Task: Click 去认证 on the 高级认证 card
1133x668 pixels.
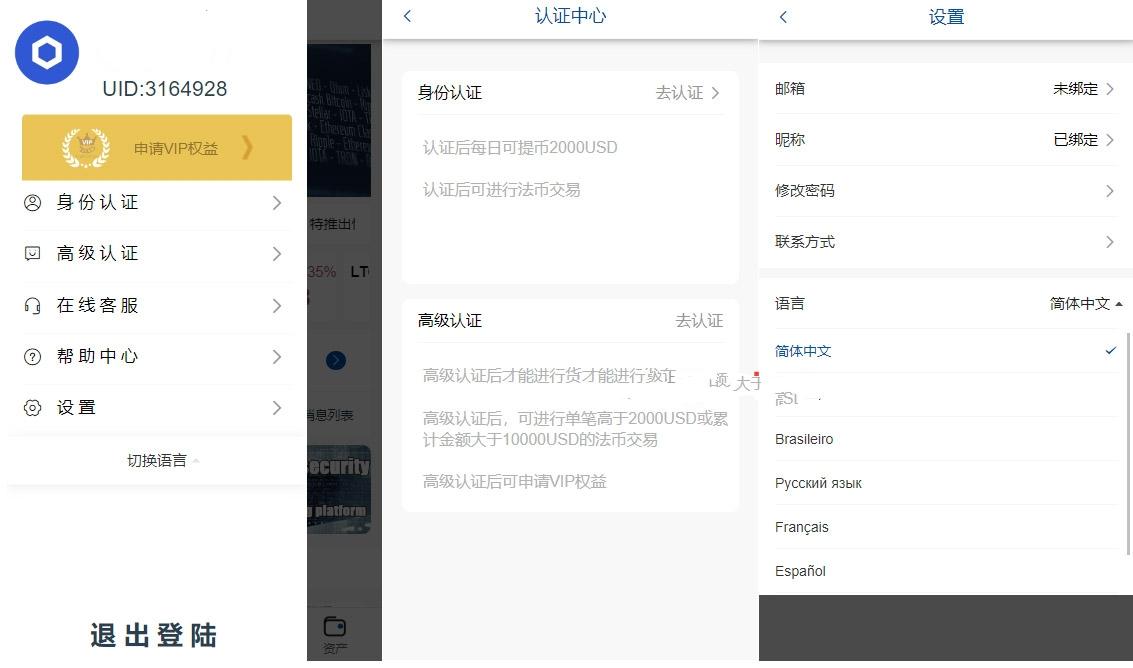Action: pos(699,320)
